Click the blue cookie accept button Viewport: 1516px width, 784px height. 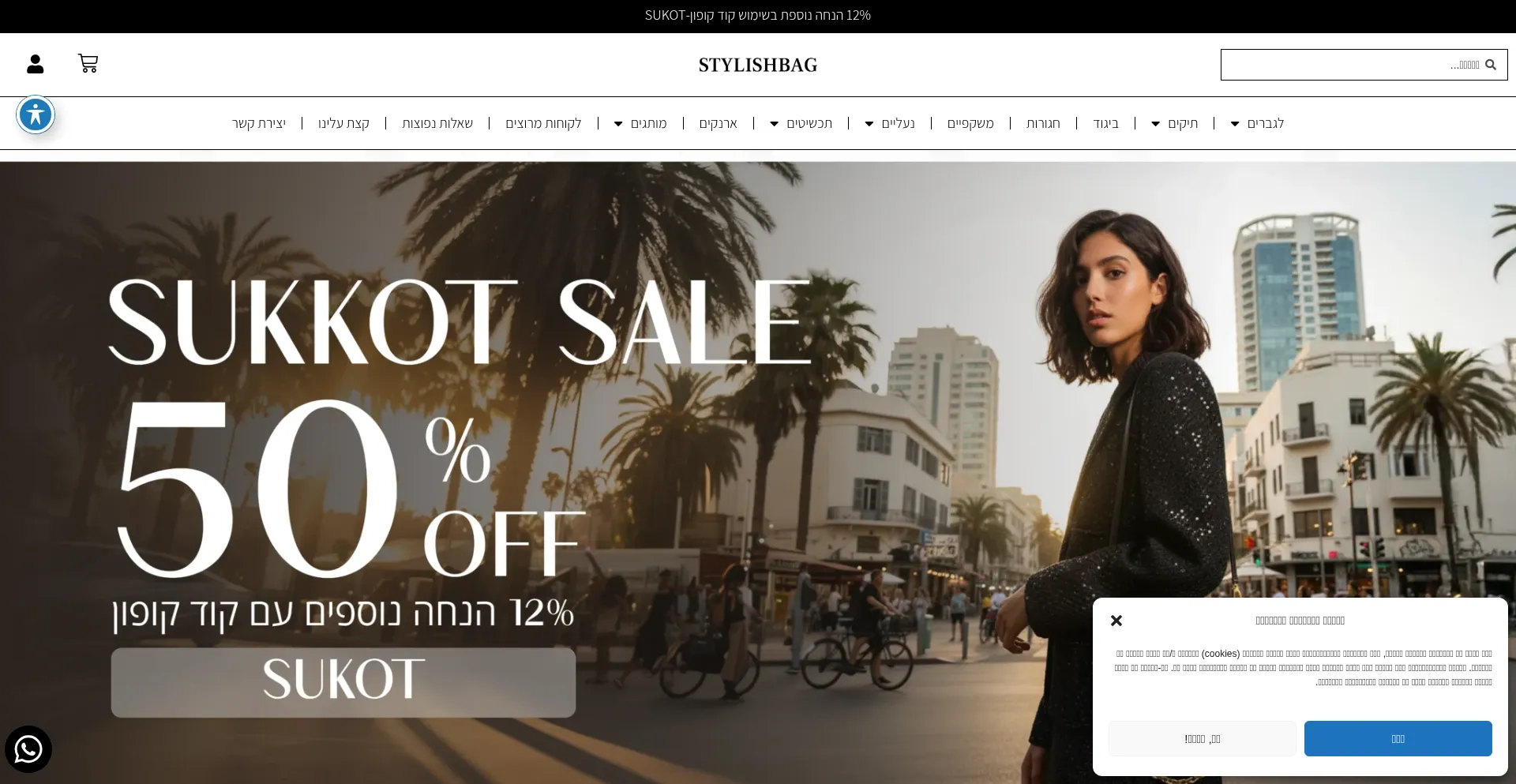[x=1398, y=738]
